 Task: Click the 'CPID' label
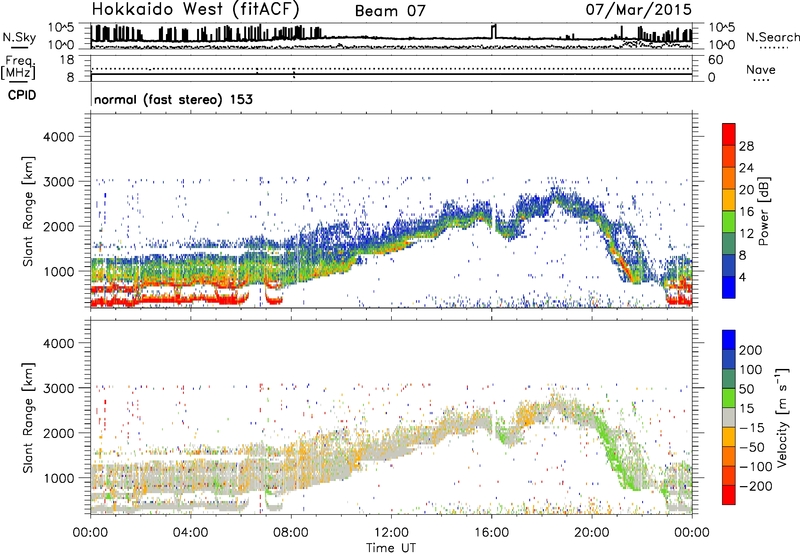click(x=22, y=95)
